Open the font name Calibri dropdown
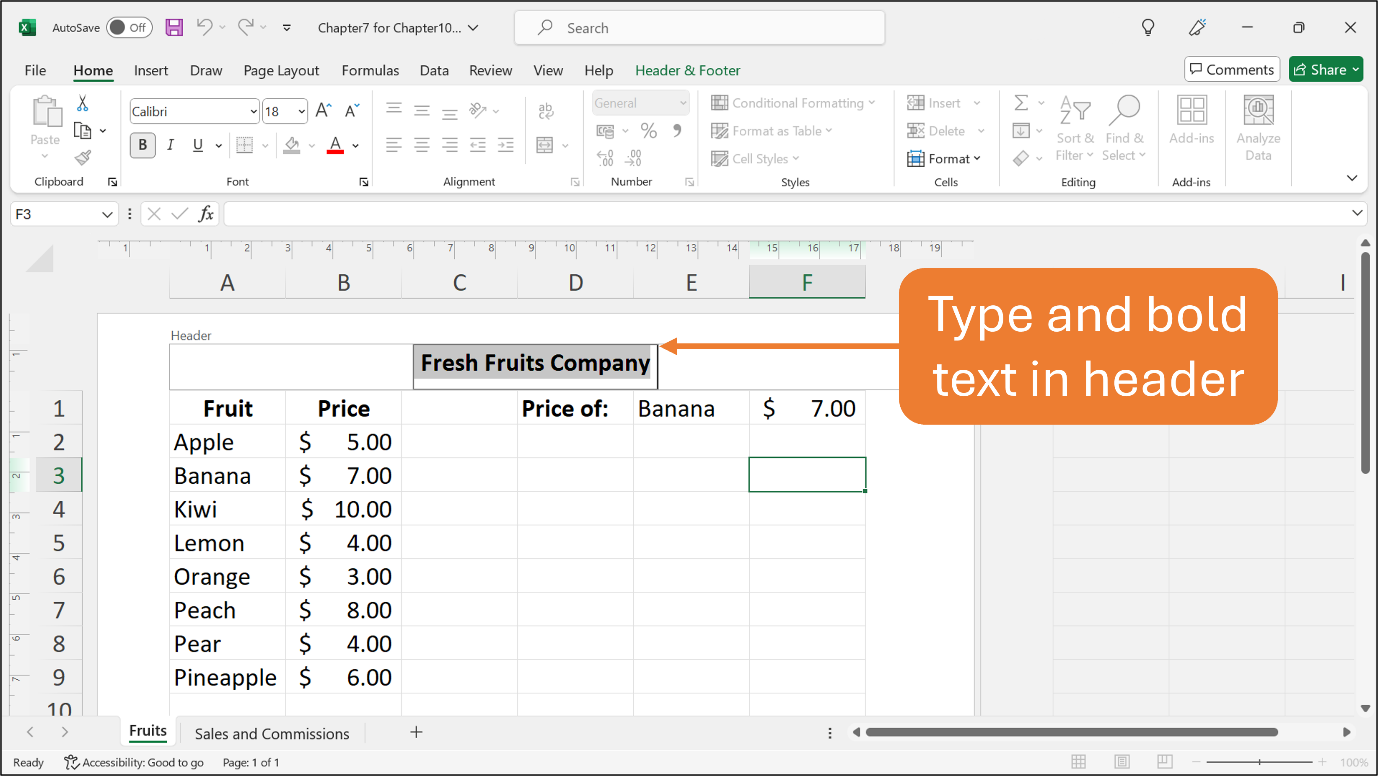The image size is (1378, 776). coord(253,111)
